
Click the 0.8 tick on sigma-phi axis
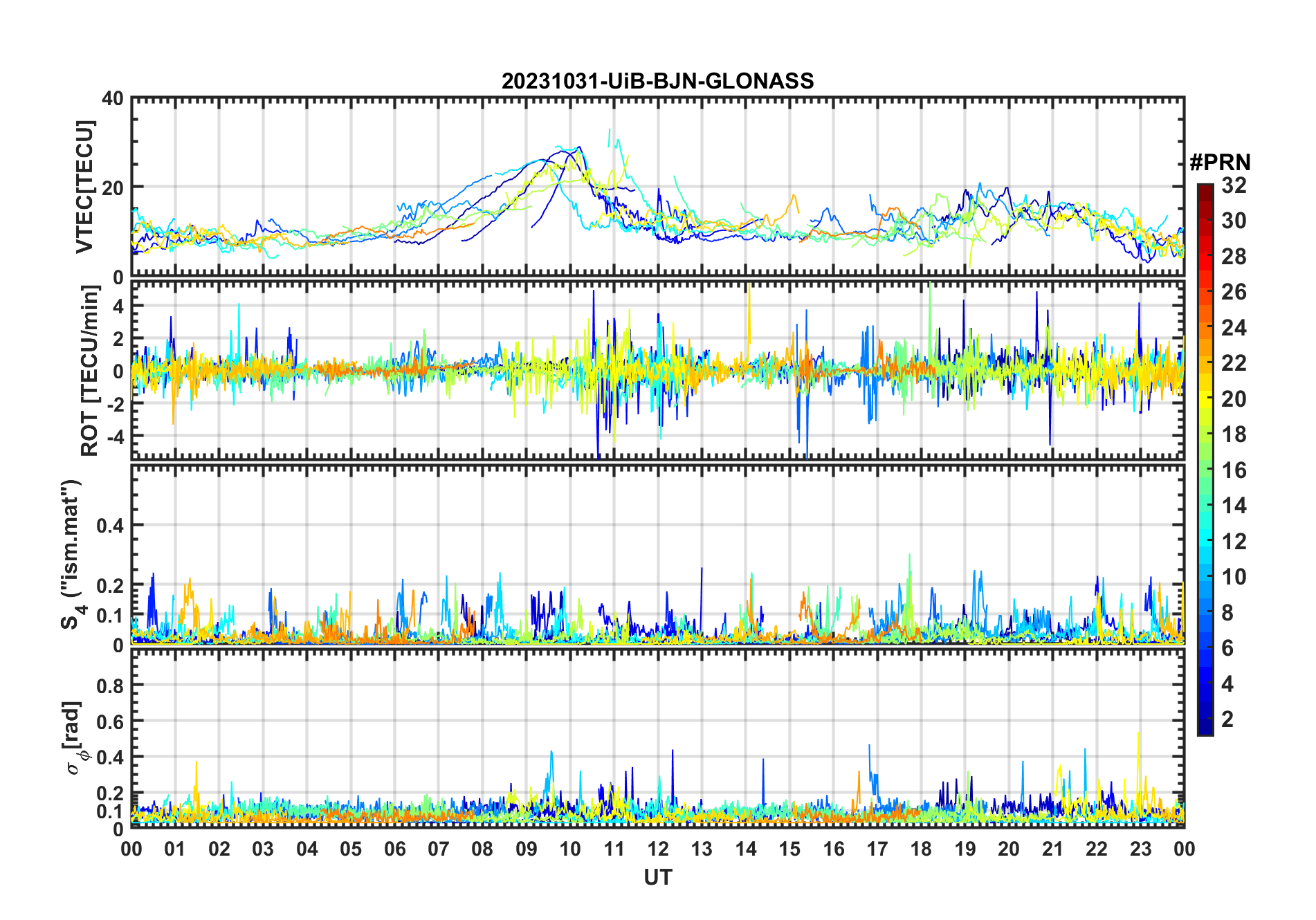[x=111, y=686]
